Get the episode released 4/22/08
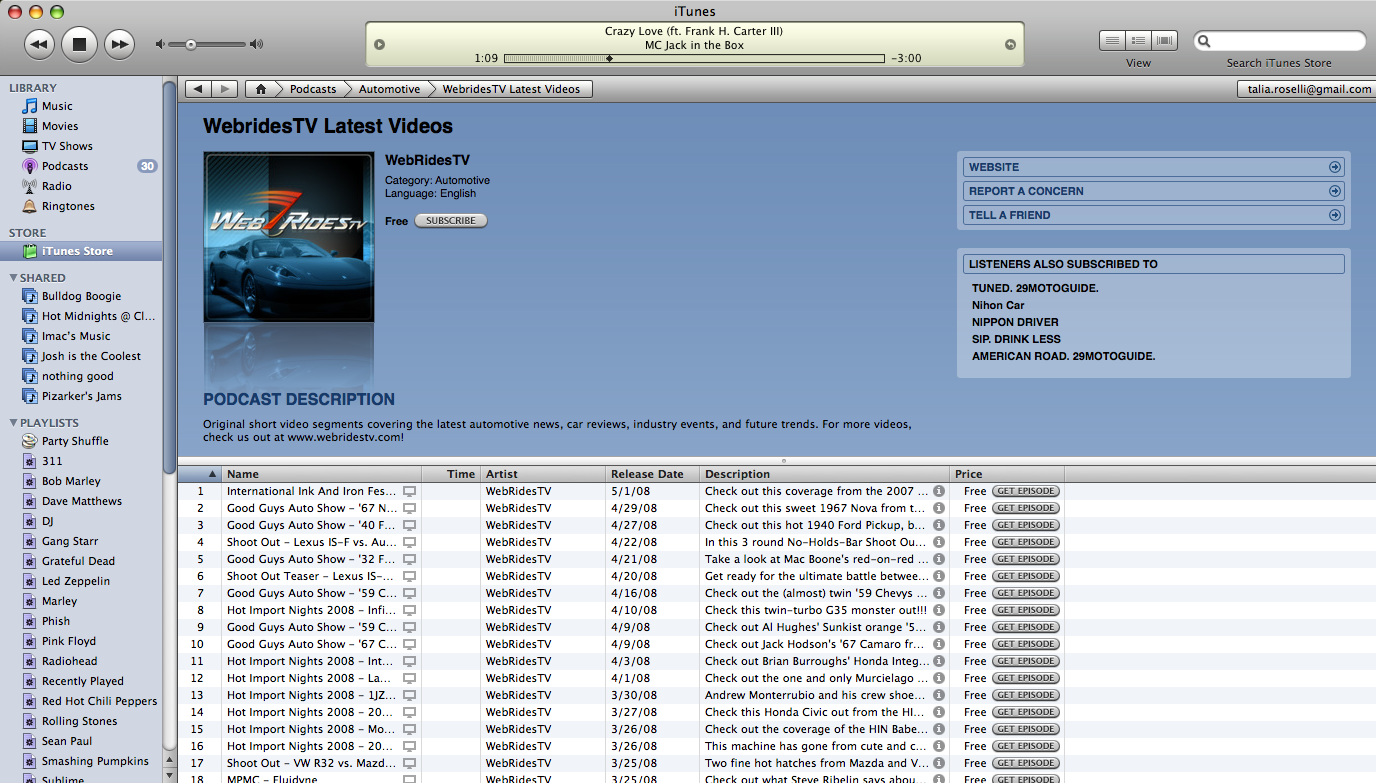Viewport: 1376px width, 783px height. pos(1026,542)
